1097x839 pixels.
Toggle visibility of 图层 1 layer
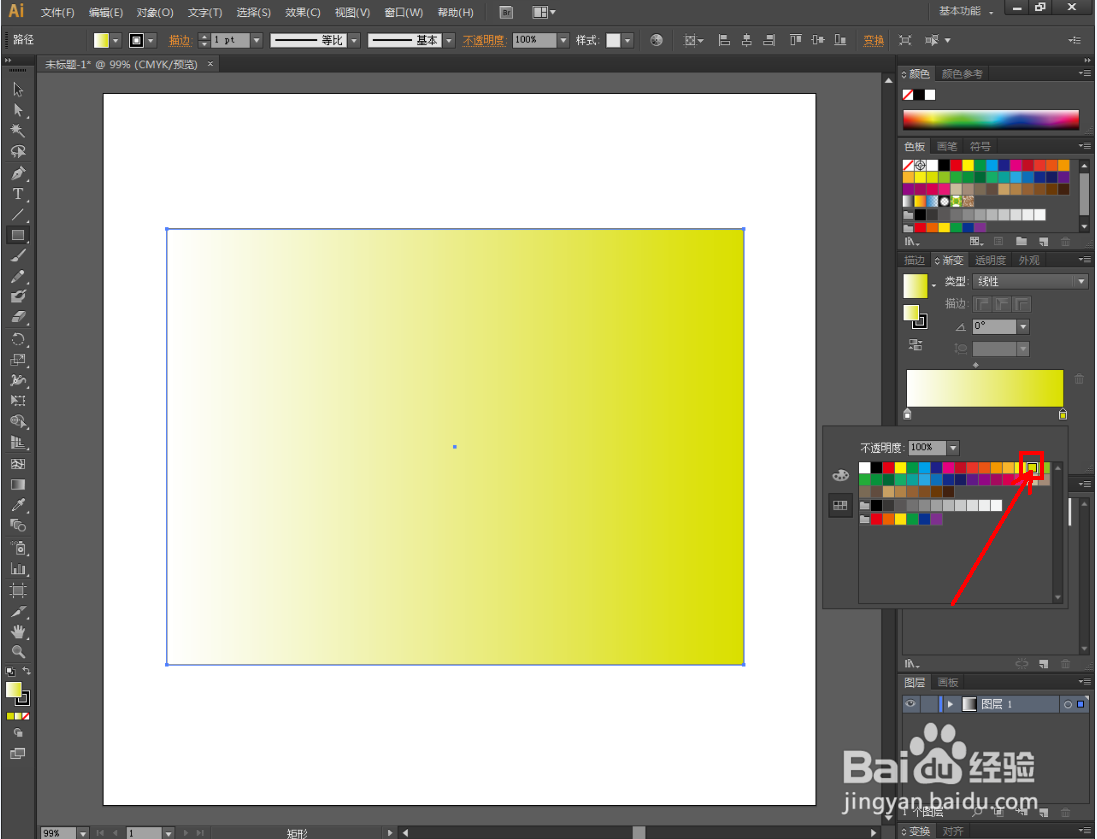coord(910,704)
